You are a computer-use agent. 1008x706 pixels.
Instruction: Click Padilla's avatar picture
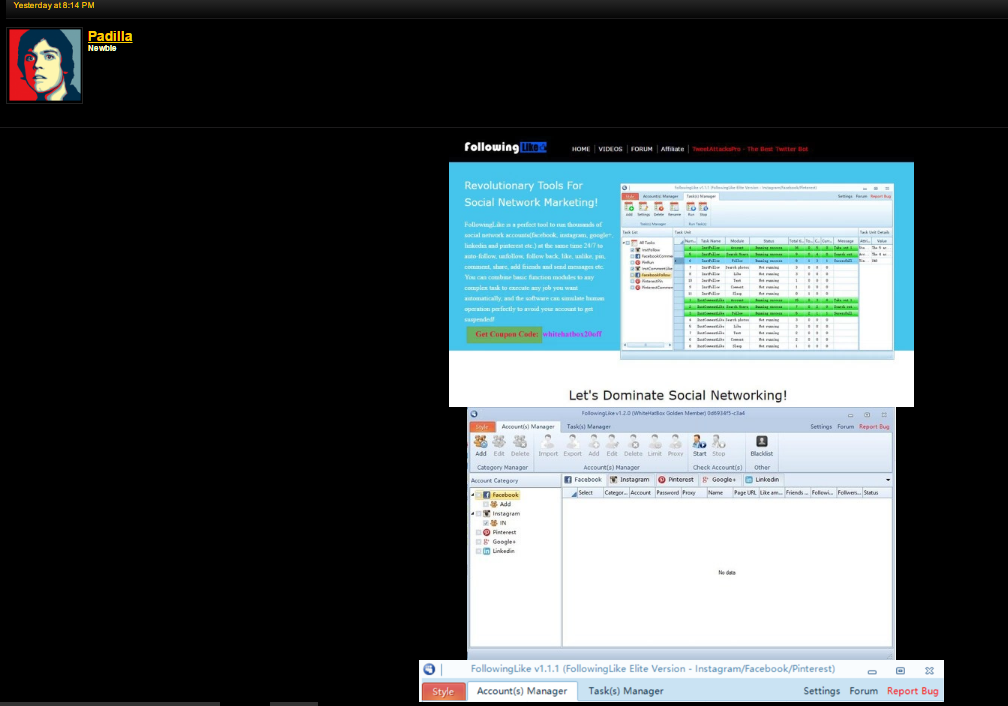click(x=44, y=65)
